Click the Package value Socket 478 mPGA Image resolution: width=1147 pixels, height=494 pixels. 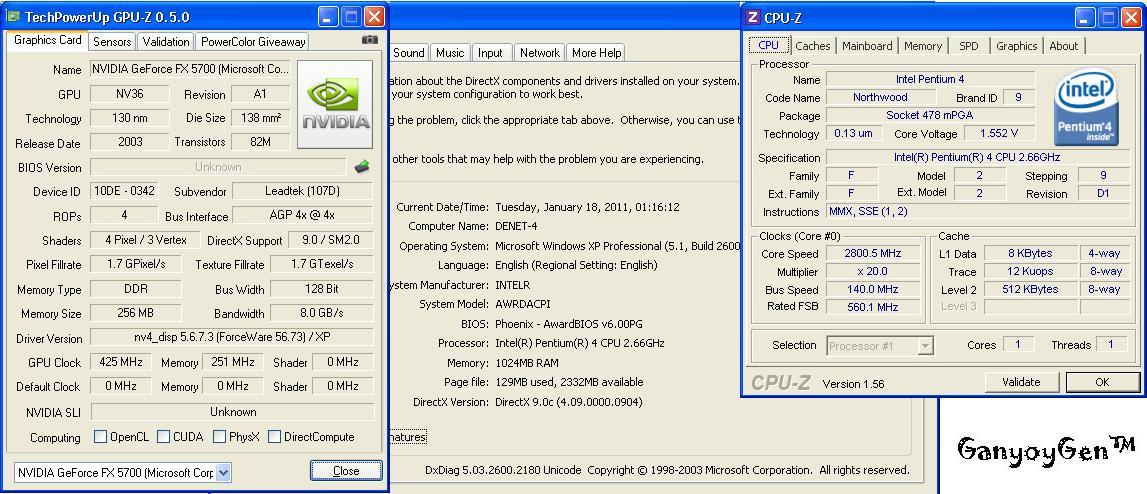931,116
